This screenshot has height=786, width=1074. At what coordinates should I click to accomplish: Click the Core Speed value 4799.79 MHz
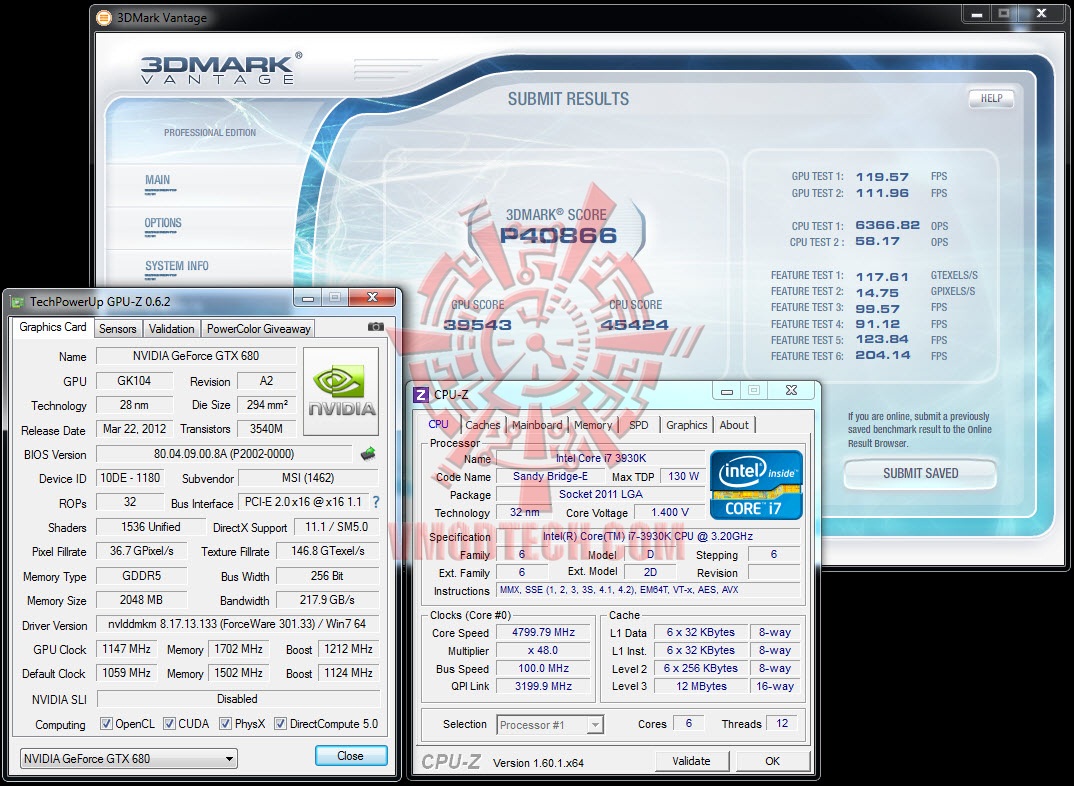tap(544, 633)
